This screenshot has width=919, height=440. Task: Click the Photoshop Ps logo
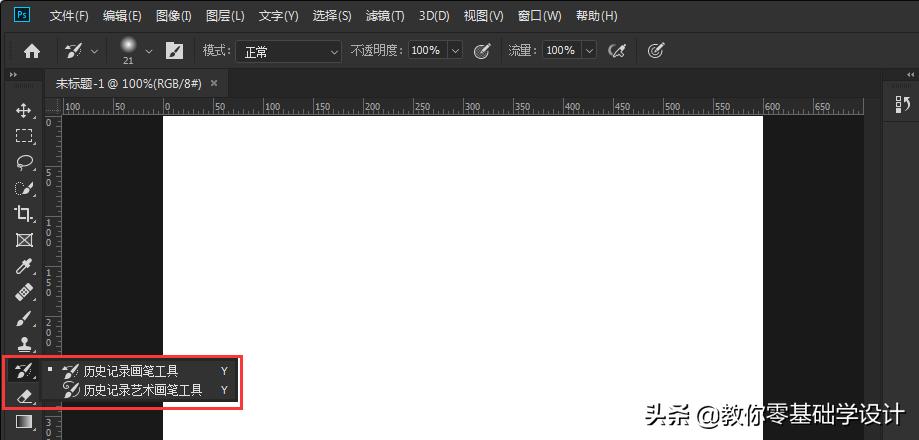(x=22, y=15)
